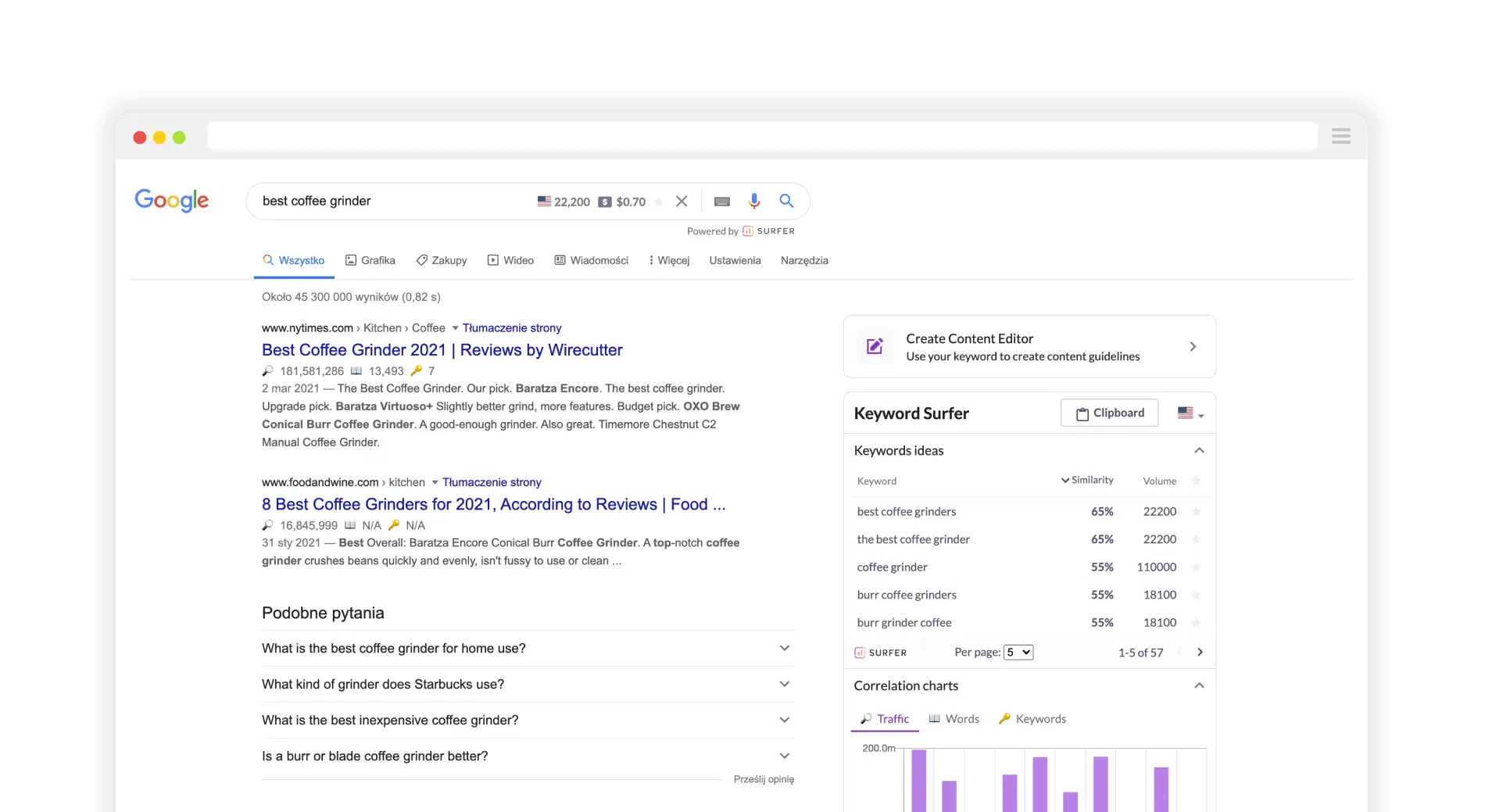Click the Clipboard button
Image resolution: width=1485 pixels, height=812 pixels.
tap(1109, 413)
